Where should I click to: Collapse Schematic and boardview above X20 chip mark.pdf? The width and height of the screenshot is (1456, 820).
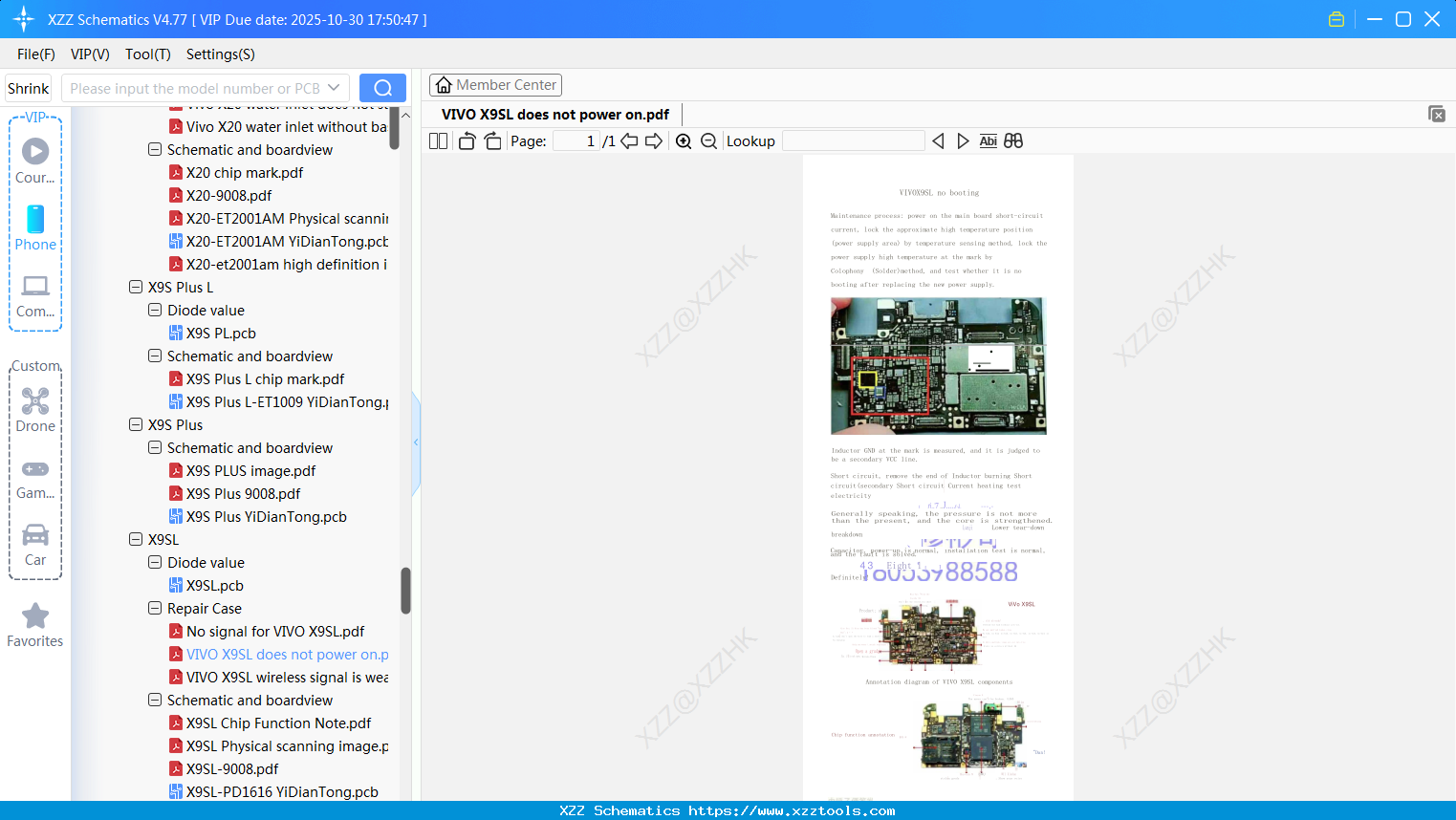pyautogui.click(x=155, y=149)
